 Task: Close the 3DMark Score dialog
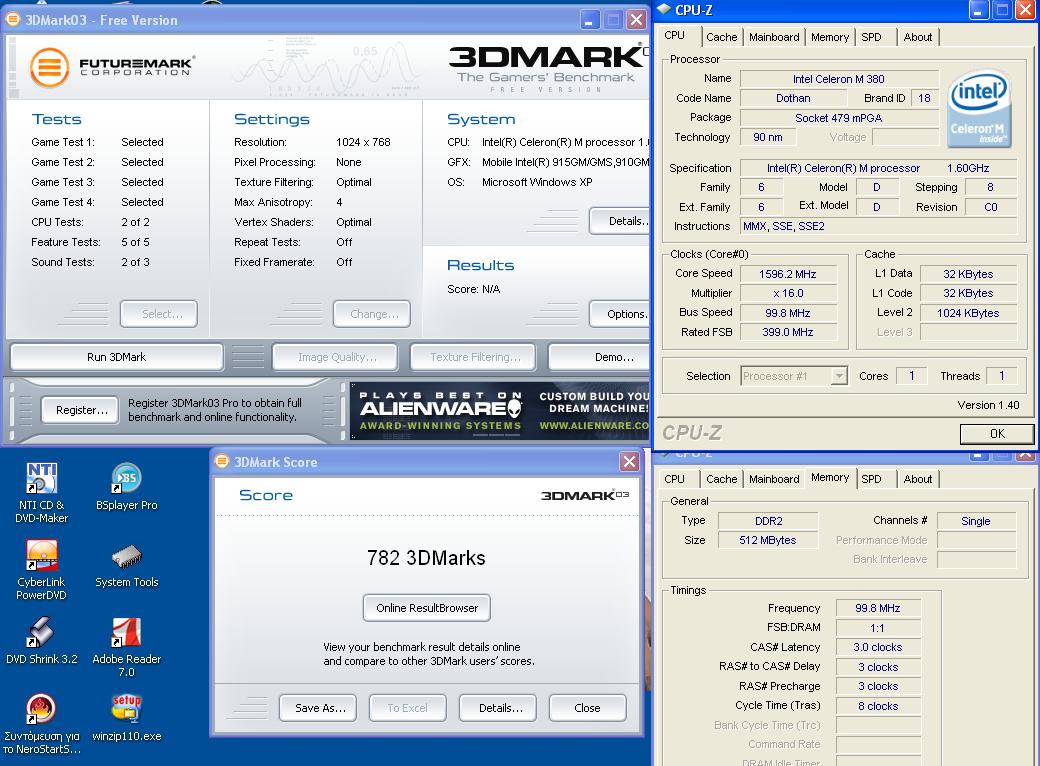[629, 462]
